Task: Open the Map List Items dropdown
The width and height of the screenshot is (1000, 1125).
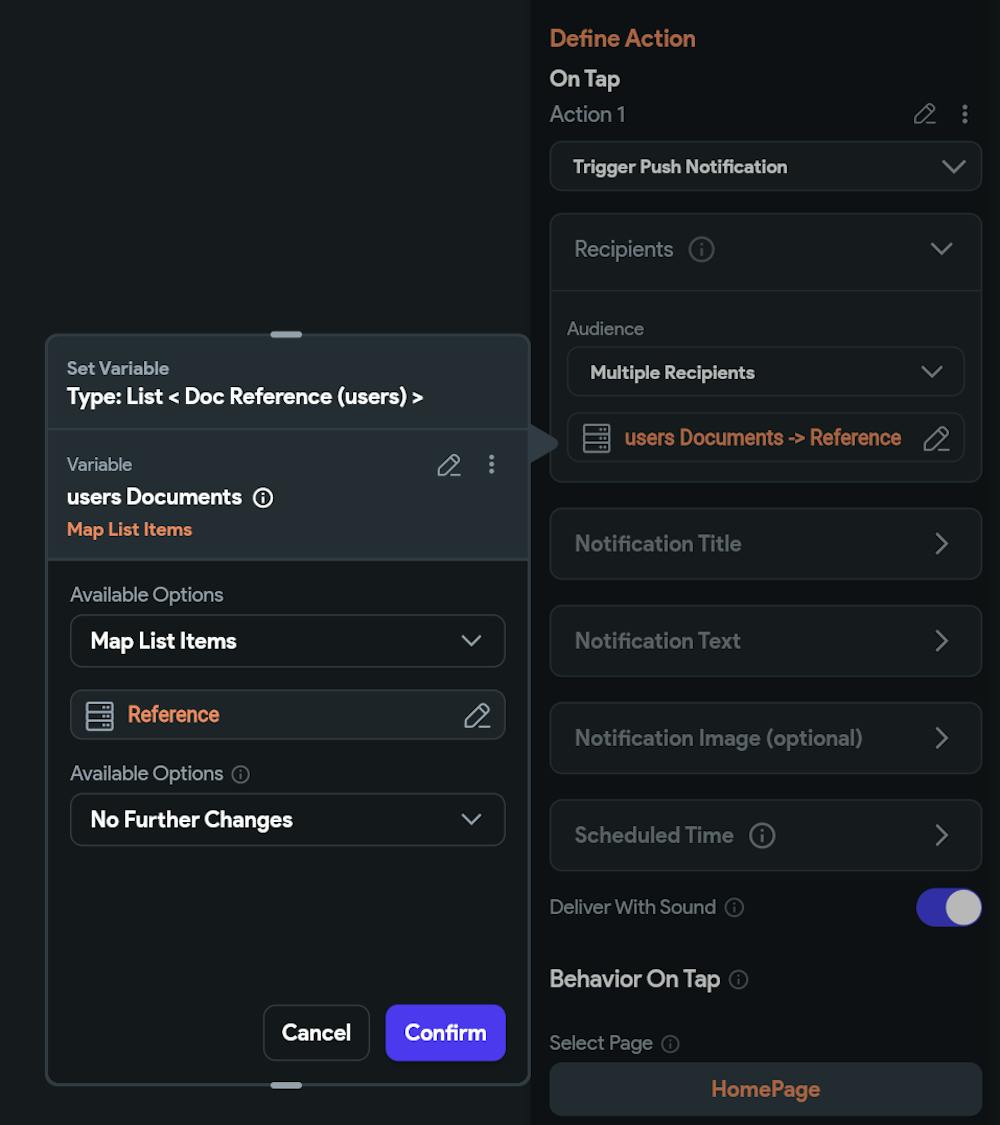Action: [x=287, y=641]
